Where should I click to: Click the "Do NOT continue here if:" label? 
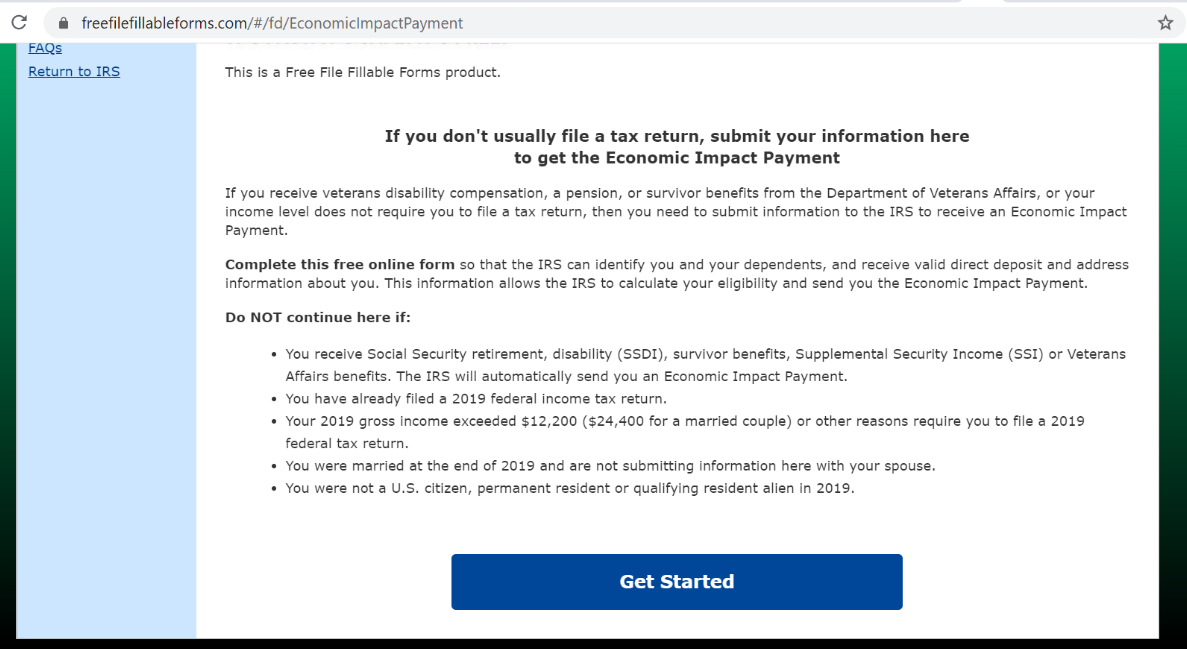[318, 318]
